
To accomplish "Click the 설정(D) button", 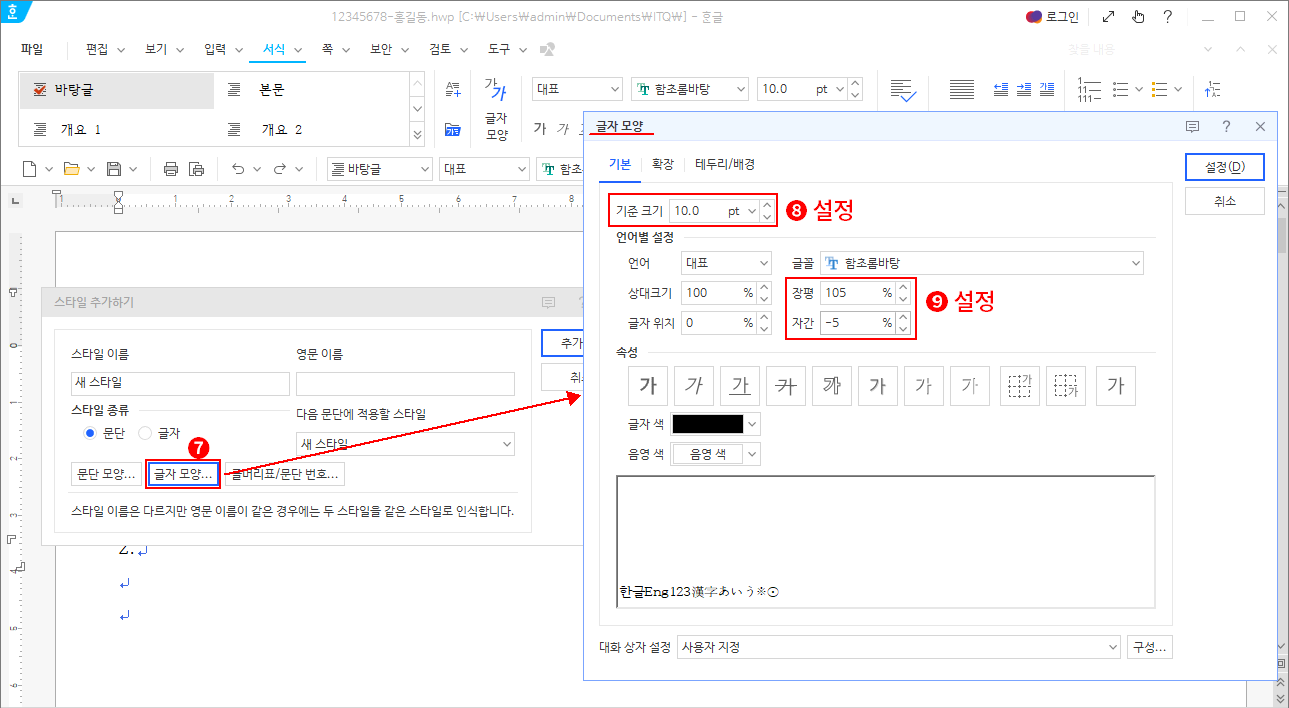I will point(1224,166).
